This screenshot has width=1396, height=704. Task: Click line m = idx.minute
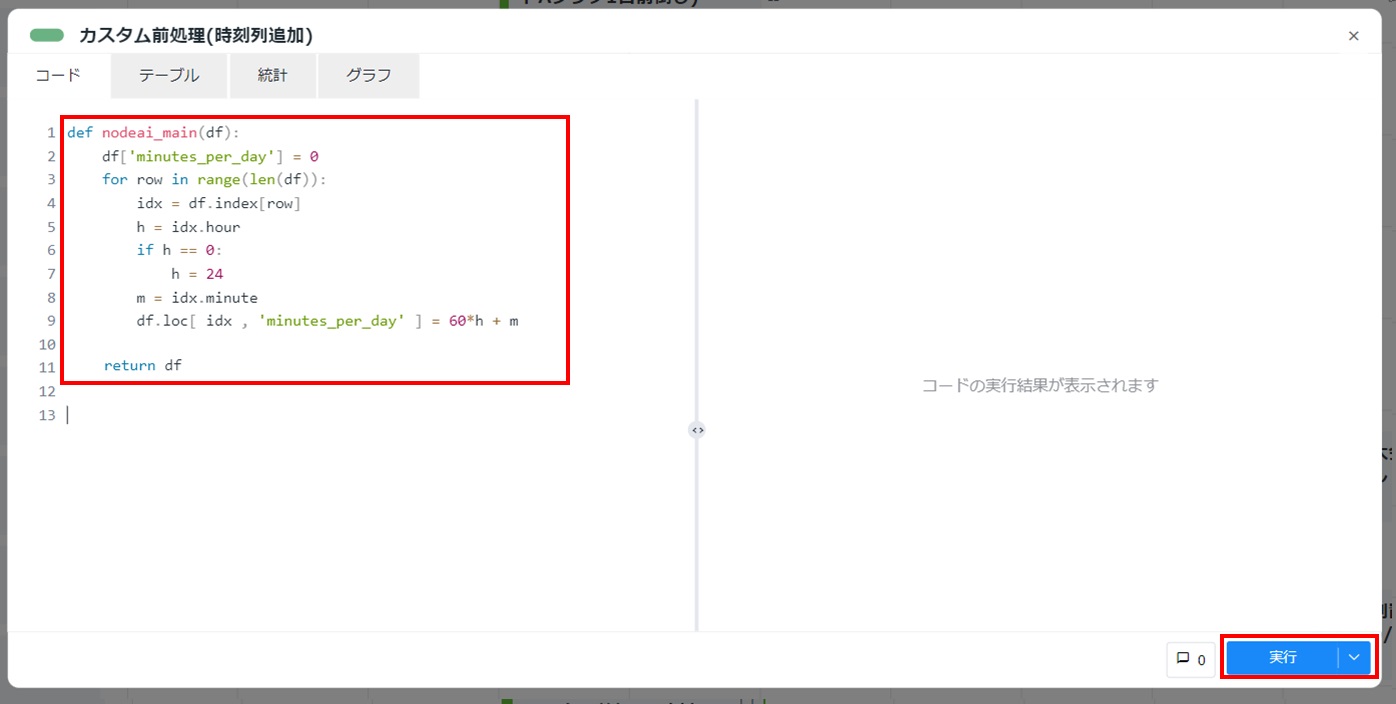[197, 298]
